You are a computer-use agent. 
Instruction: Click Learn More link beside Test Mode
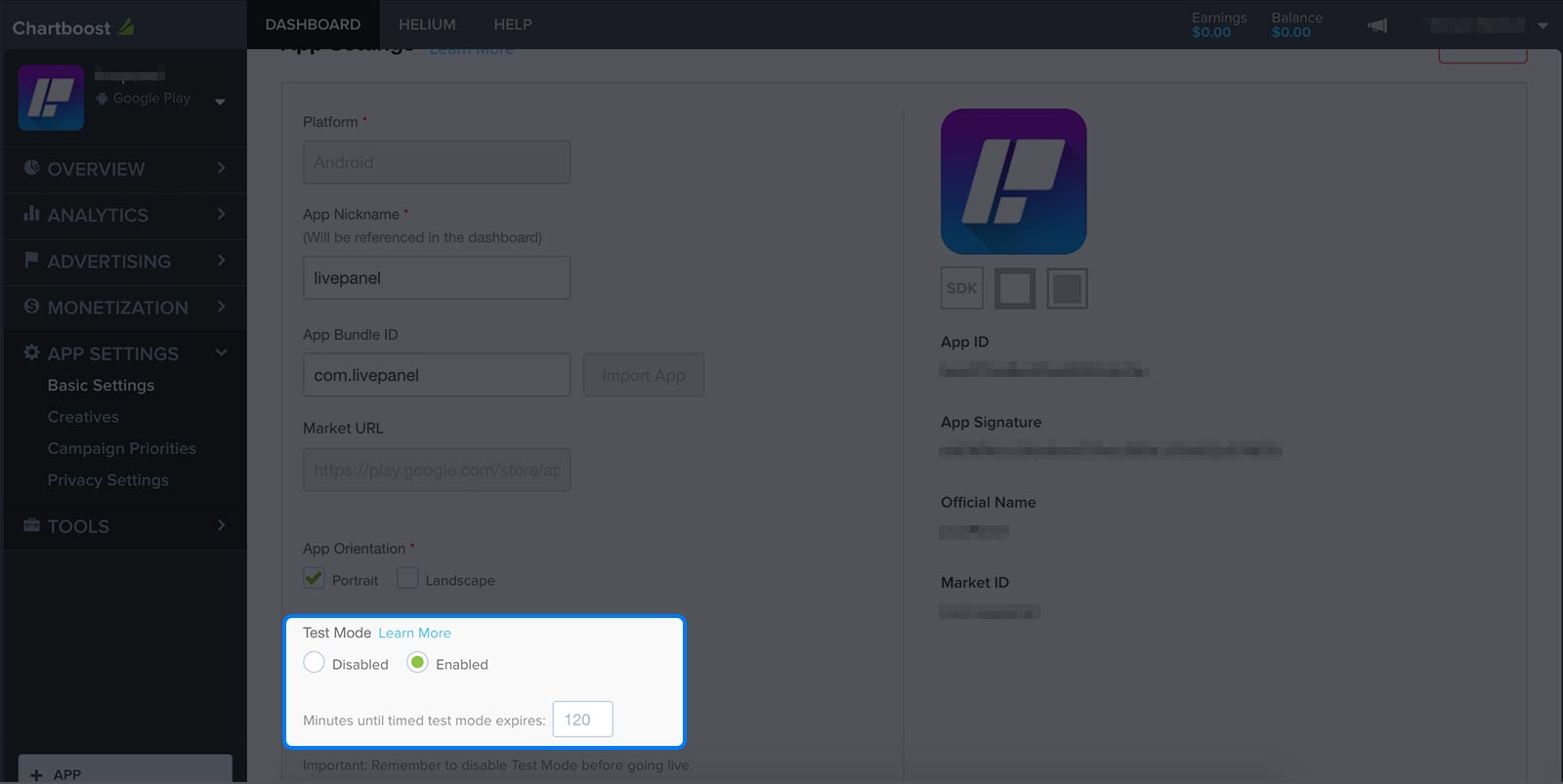pos(414,633)
